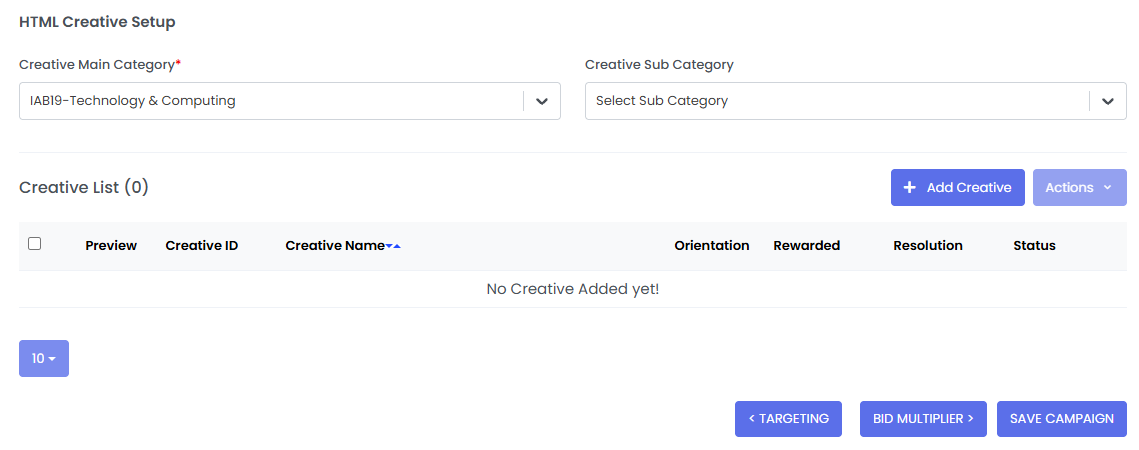Click the chevron icon in Creative Sub Category
The height and width of the screenshot is (450, 1139).
(x=1108, y=101)
